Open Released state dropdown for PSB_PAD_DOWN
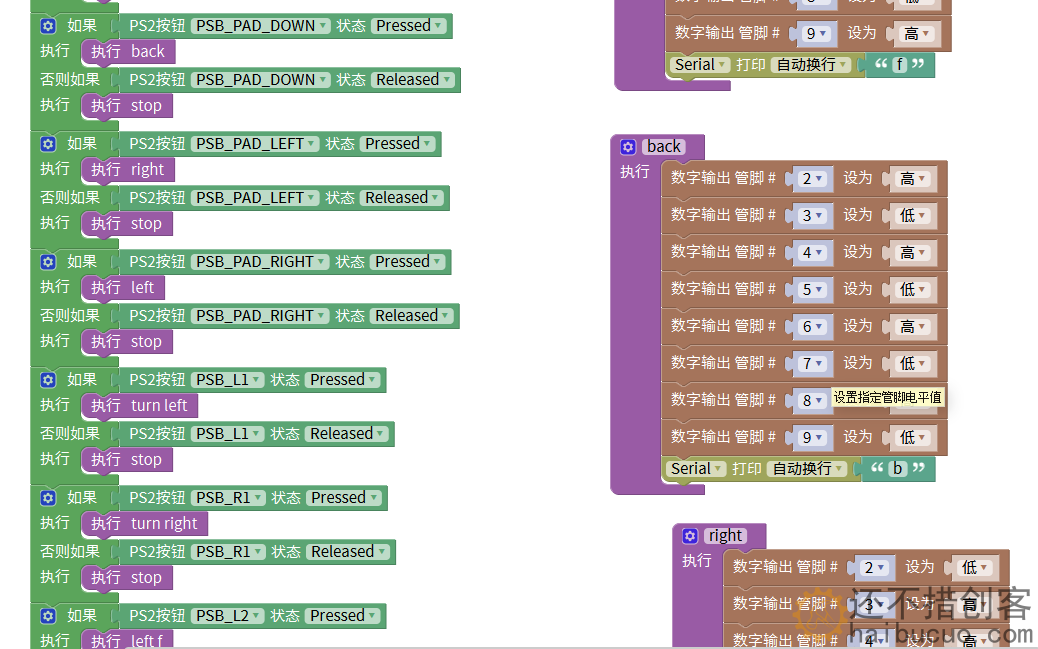1038x649 pixels. pyautogui.click(x=413, y=79)
